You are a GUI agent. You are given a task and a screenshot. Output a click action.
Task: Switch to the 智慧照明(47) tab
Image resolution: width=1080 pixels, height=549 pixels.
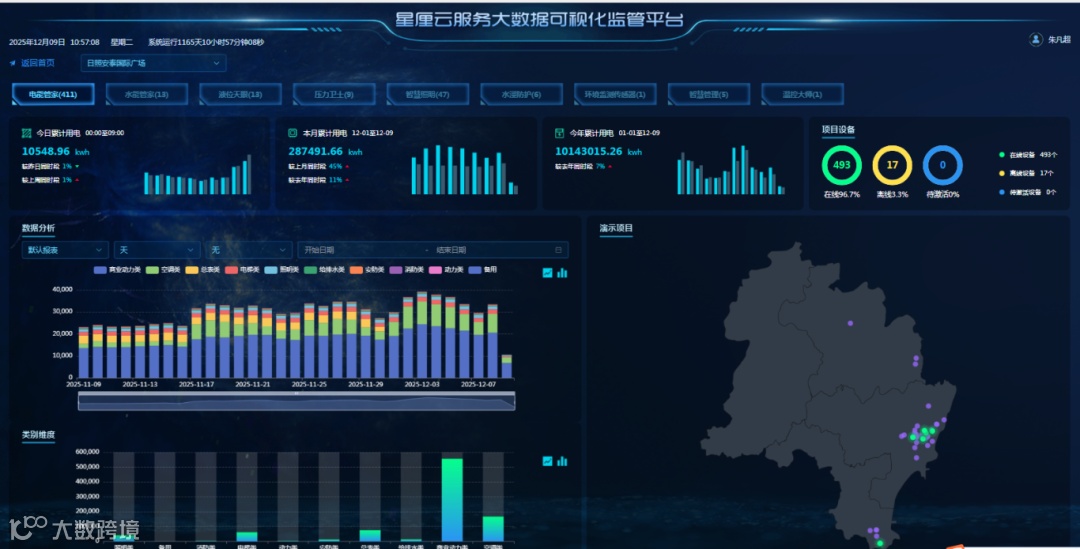tap(428, 94)
